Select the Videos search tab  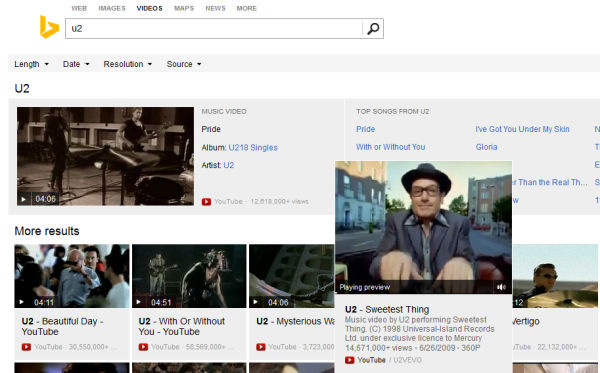149,8
